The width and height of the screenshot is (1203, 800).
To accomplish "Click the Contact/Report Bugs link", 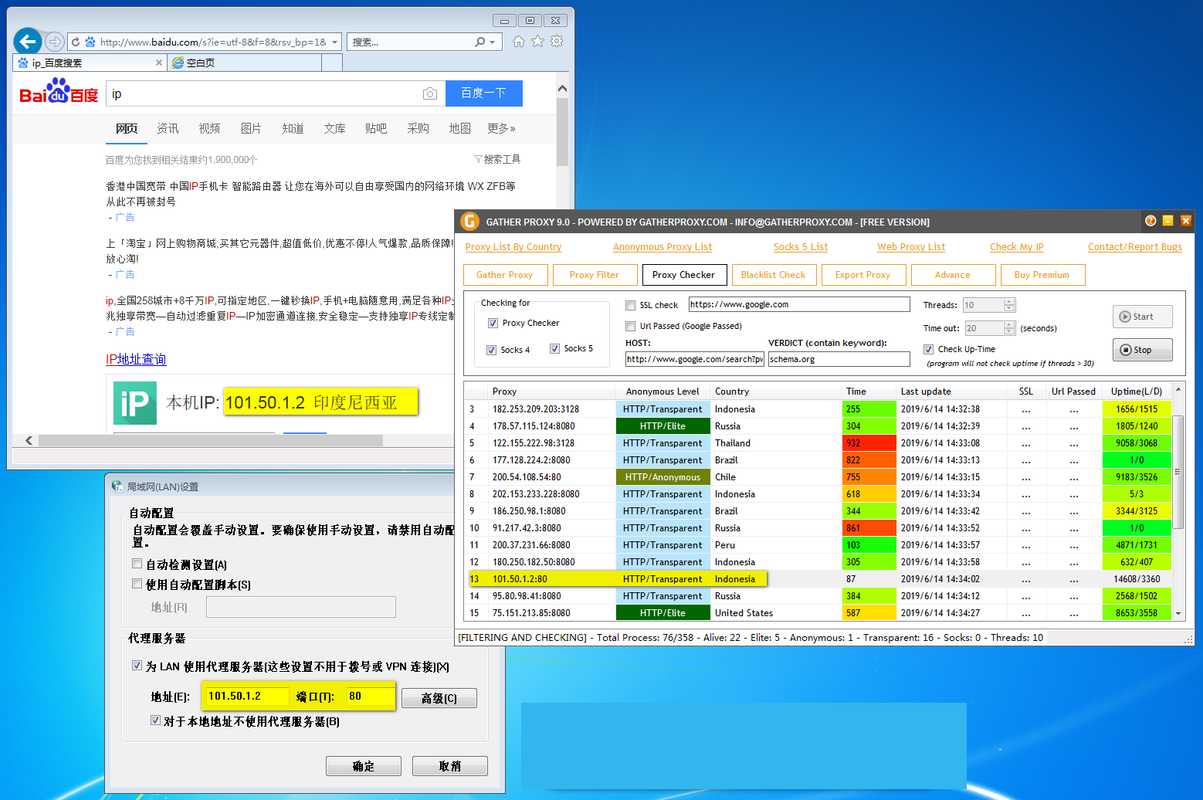I will 1135,247.
